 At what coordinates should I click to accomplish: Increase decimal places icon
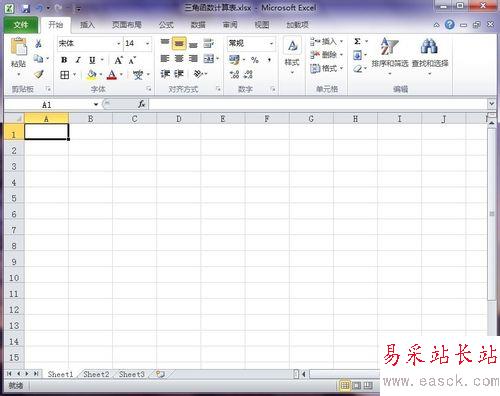(234, 74)
